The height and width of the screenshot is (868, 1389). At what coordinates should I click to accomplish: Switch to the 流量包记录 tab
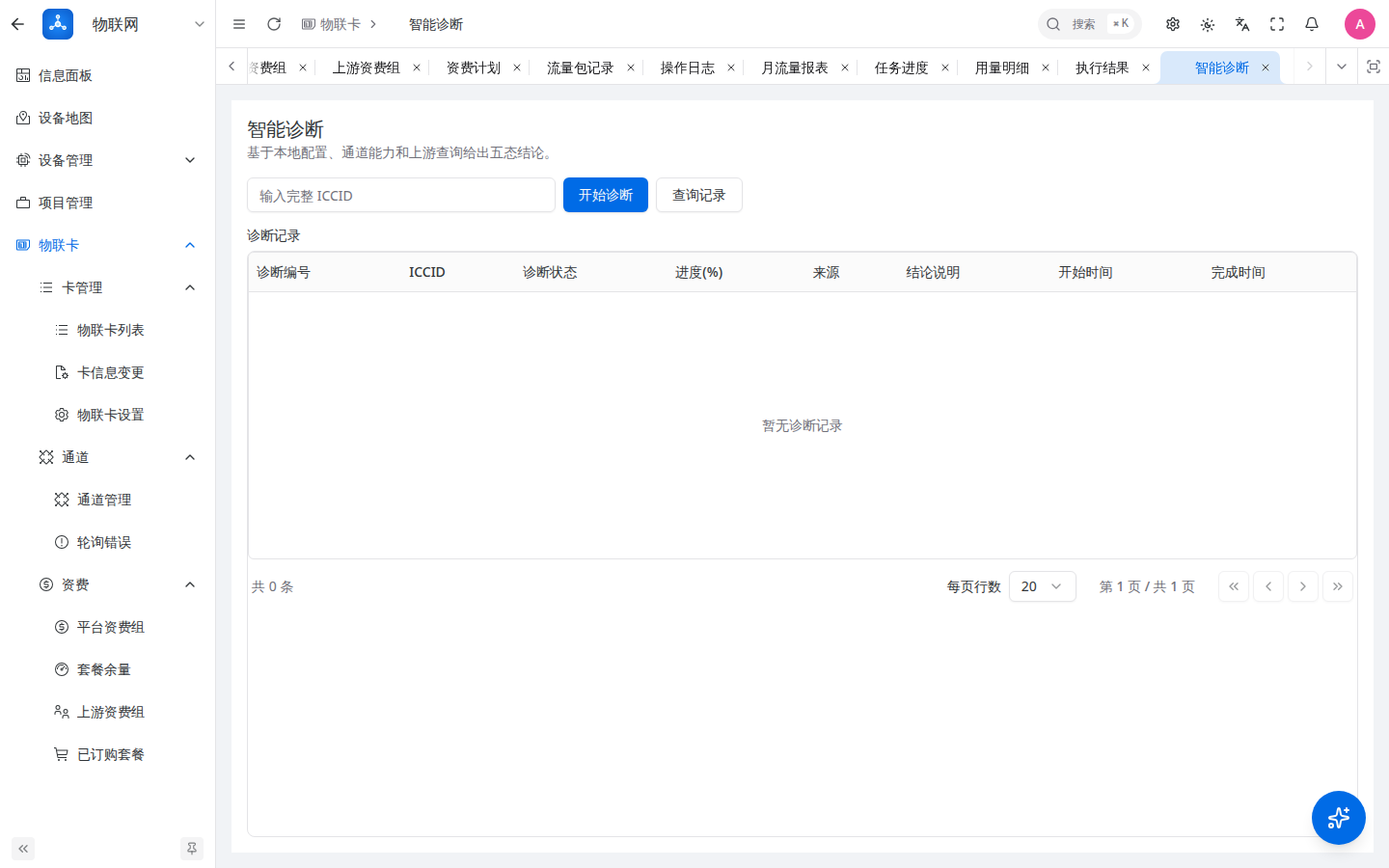580,68
